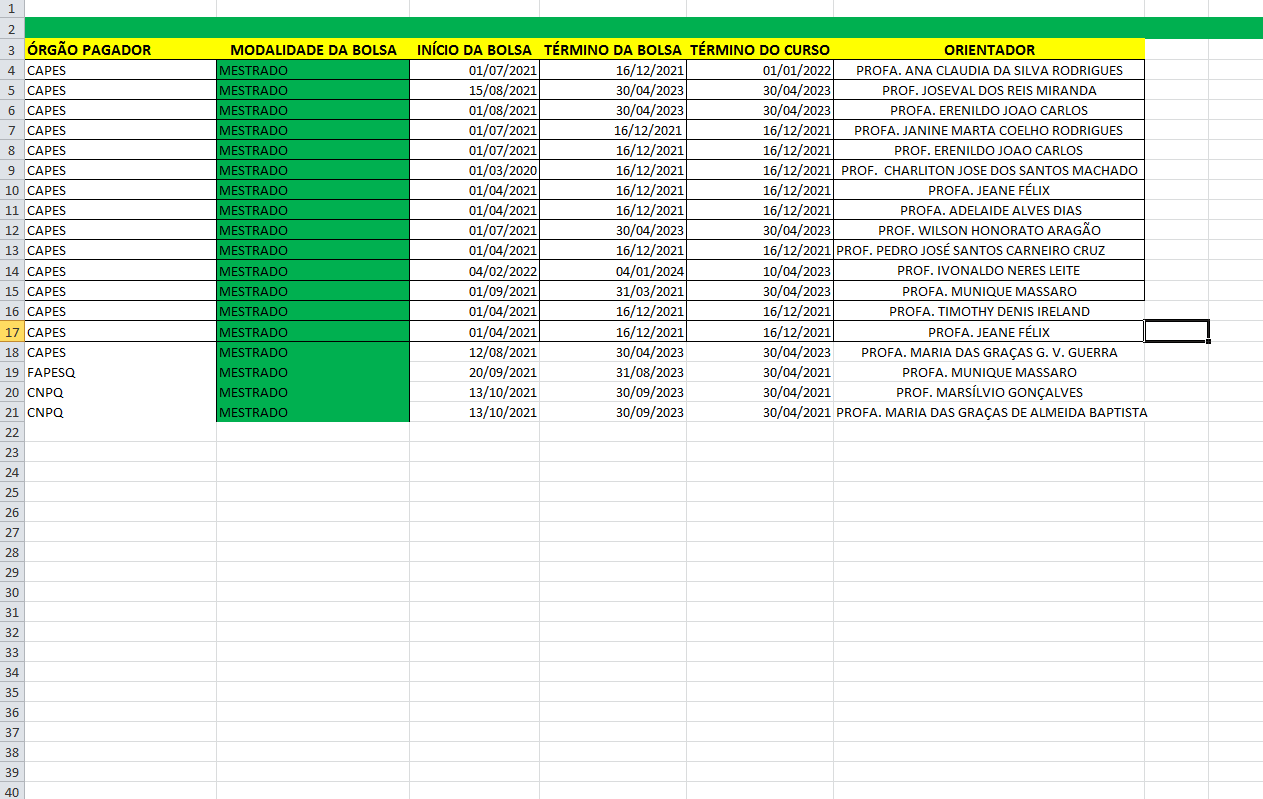
Task: Click the end date 31/08/2023 cell
Action: [612, 372]
